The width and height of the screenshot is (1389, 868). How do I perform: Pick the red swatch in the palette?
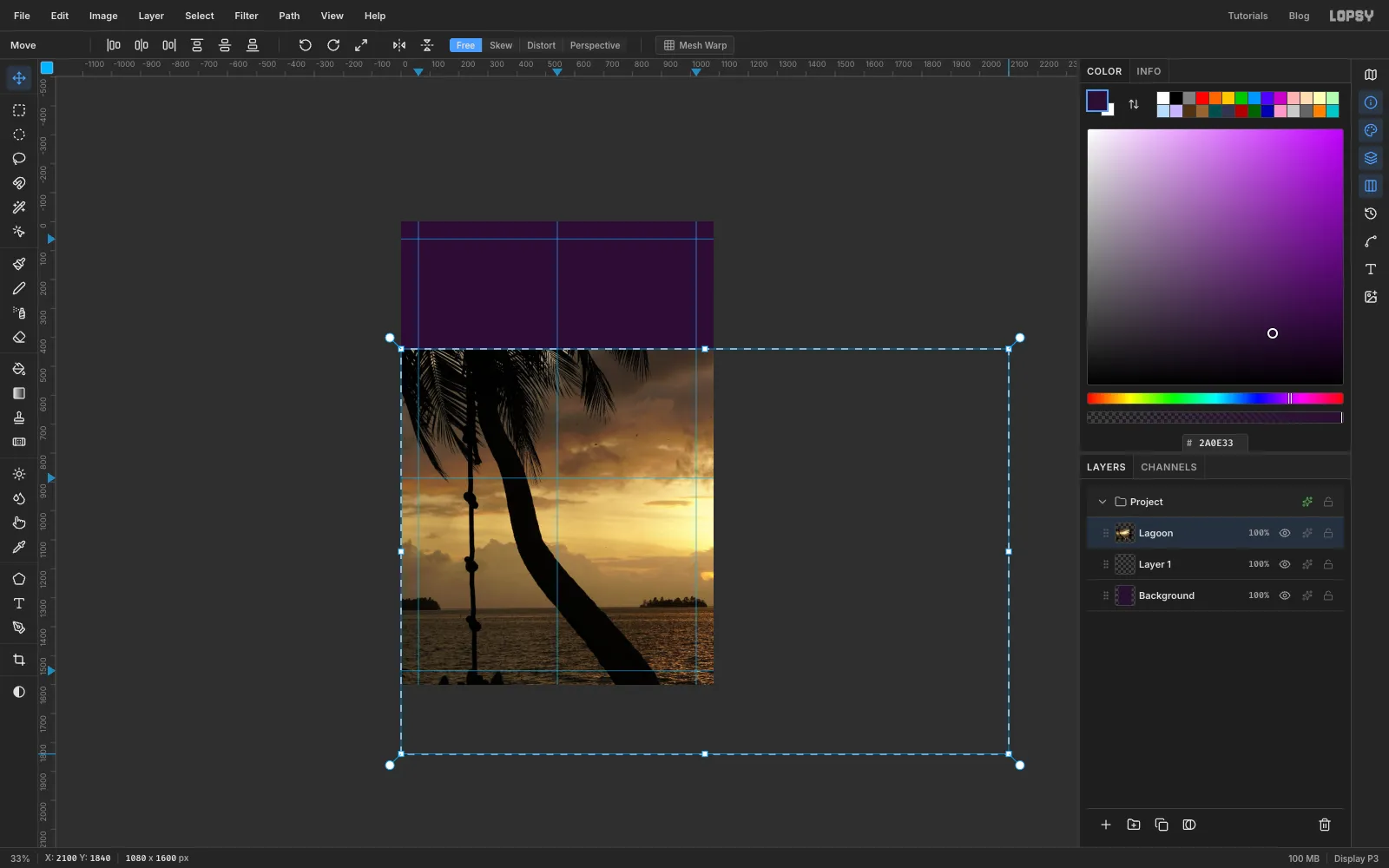pos(1202,98)
